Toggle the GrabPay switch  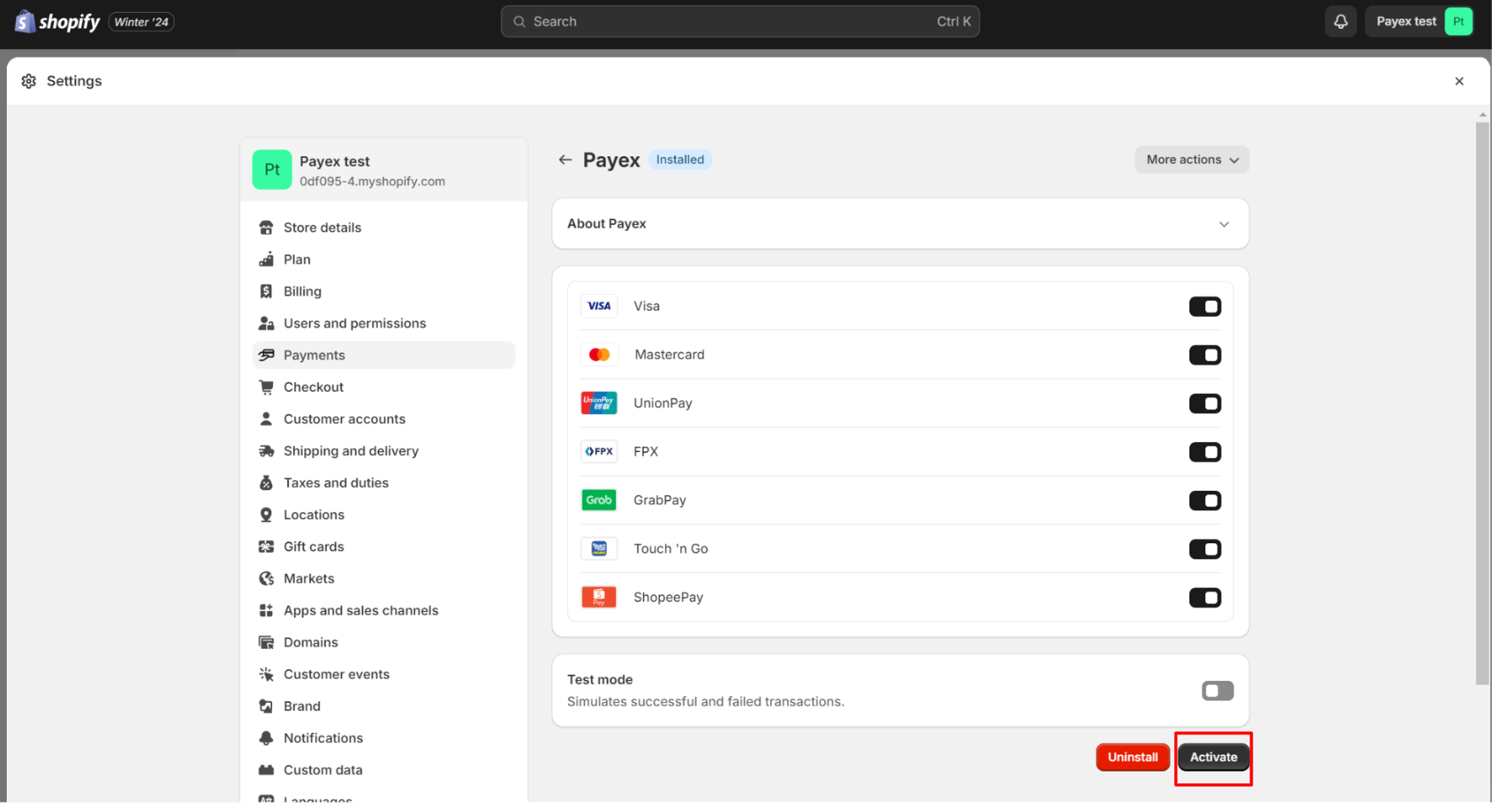(x=1205, y=501)
